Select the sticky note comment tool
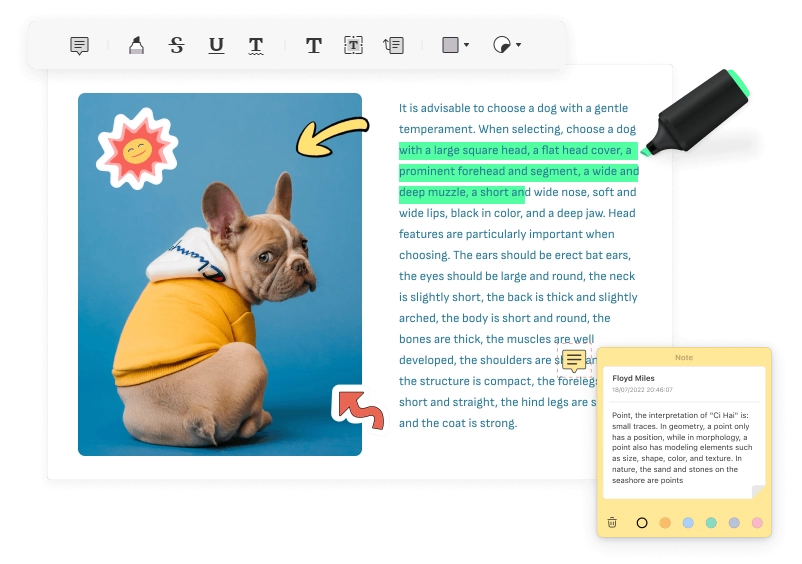Viewport: 802px width, 564px height. click(79, 45)
